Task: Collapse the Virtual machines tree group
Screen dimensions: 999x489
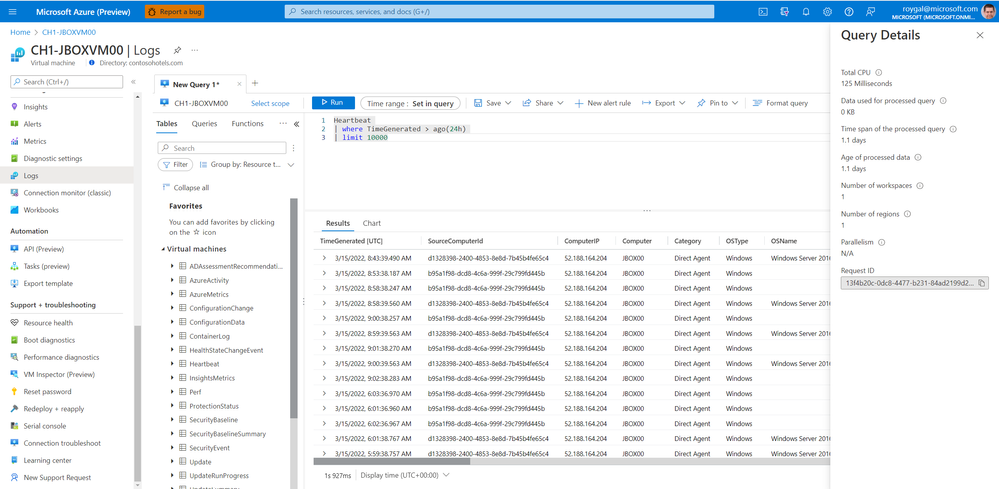Action: [x=162, y=250]
